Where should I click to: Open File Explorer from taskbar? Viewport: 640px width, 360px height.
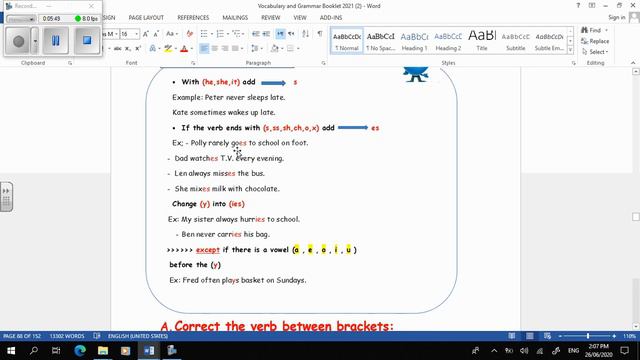pos(103,351)
